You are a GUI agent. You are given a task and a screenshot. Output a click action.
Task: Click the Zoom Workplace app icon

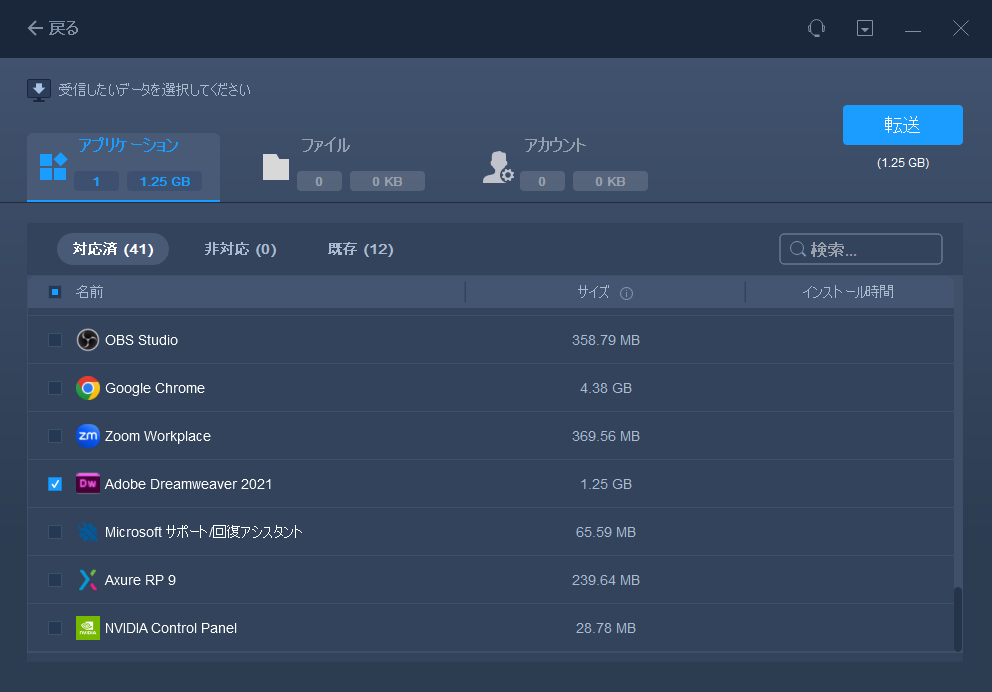pos(88,436)
